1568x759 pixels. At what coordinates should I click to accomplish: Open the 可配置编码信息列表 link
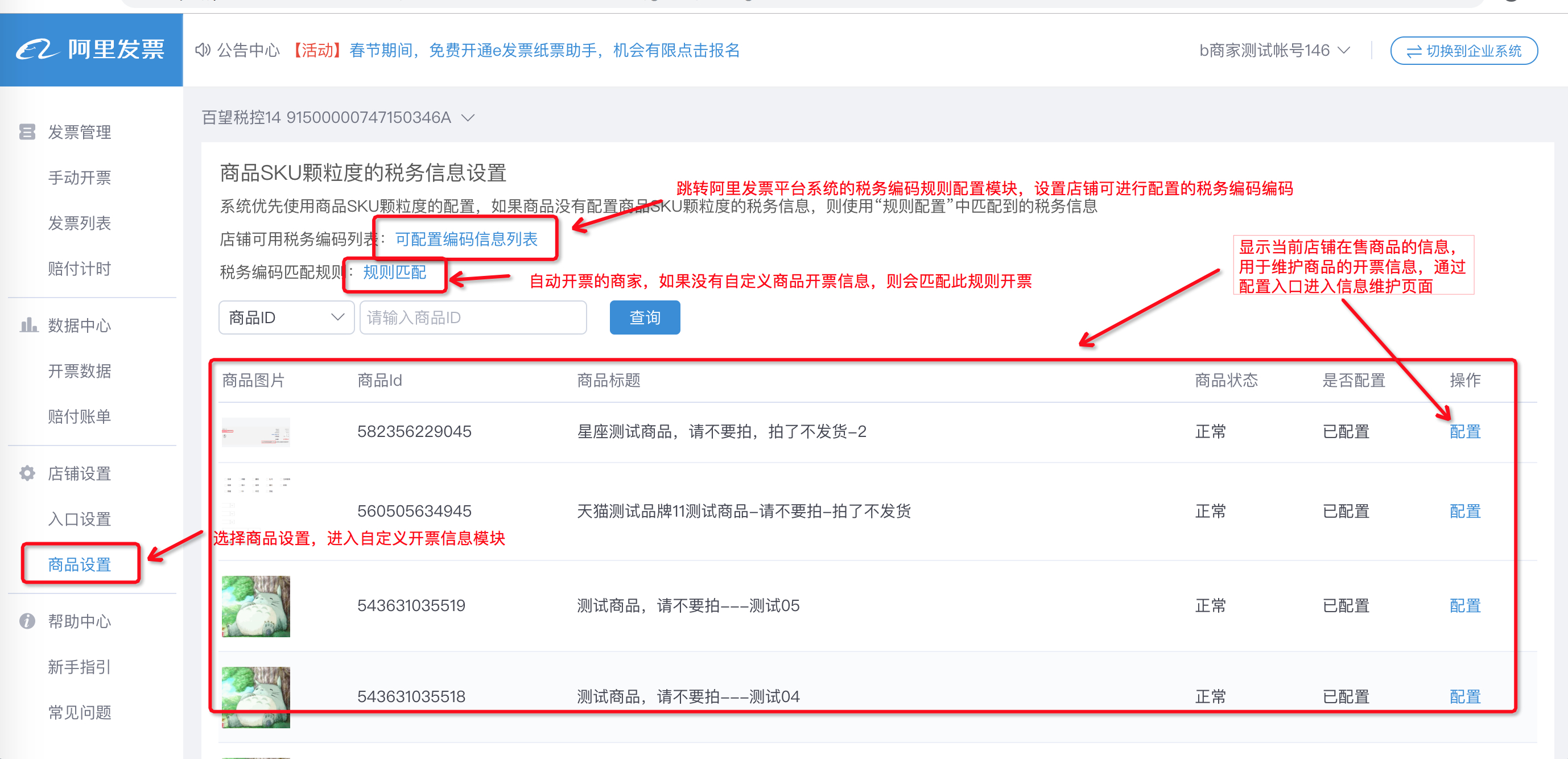(467, 239)
